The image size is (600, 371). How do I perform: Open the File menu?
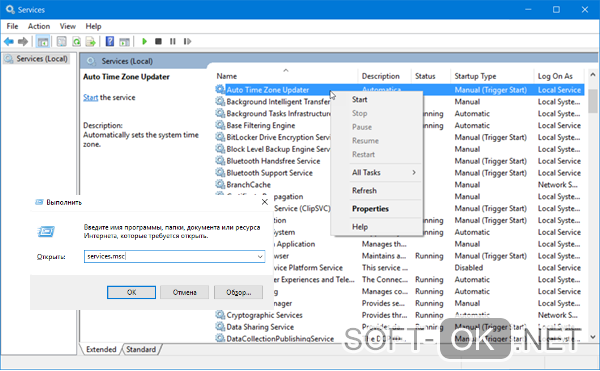point(12,26)
